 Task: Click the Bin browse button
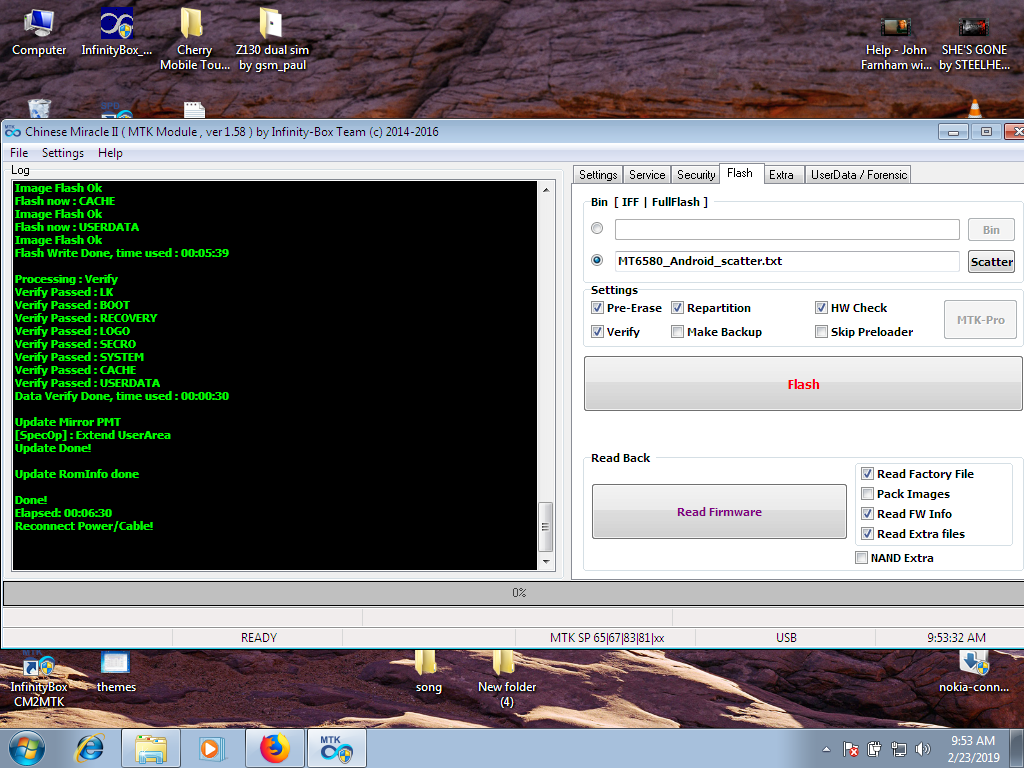991,229
